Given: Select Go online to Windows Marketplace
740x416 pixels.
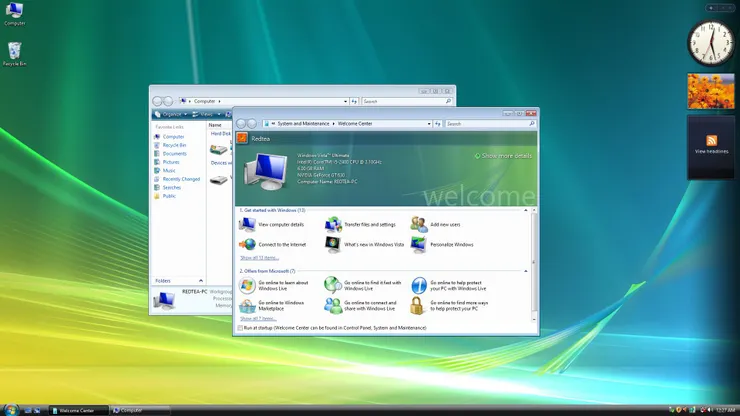Looking at the screenshot, I should tap(272, 306).
